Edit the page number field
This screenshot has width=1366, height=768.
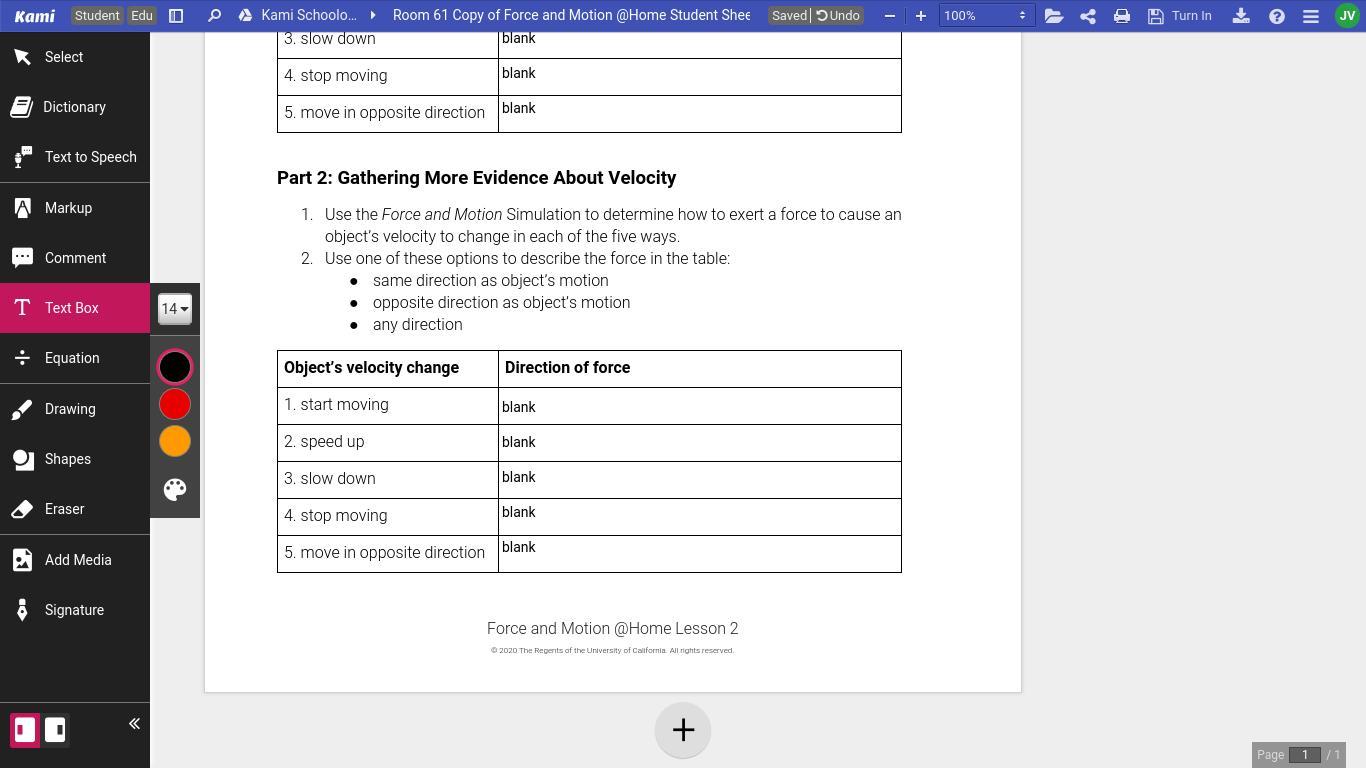coord(1305,755)
